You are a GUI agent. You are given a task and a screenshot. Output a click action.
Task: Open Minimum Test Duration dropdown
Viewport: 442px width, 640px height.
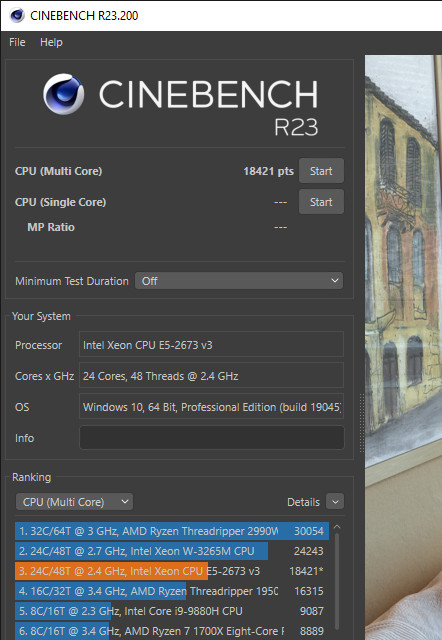click(239, 281)
